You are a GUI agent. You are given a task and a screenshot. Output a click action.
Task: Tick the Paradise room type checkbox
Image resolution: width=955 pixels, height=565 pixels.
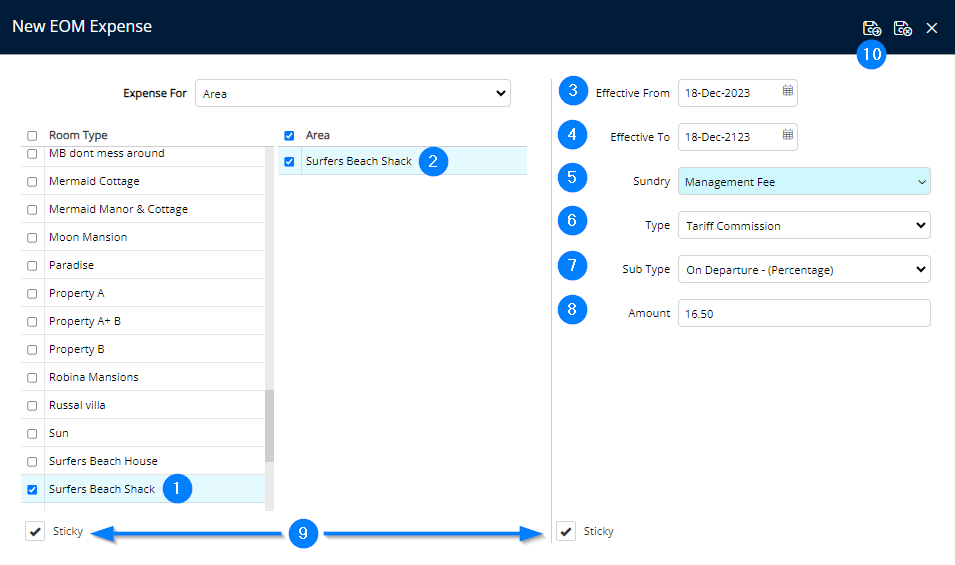click(x=33, y=265)
